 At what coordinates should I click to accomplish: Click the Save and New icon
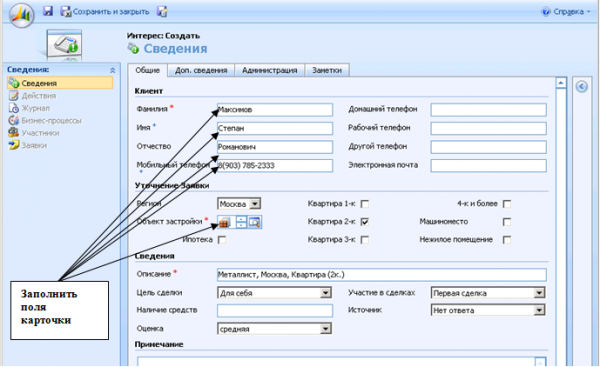162,11
